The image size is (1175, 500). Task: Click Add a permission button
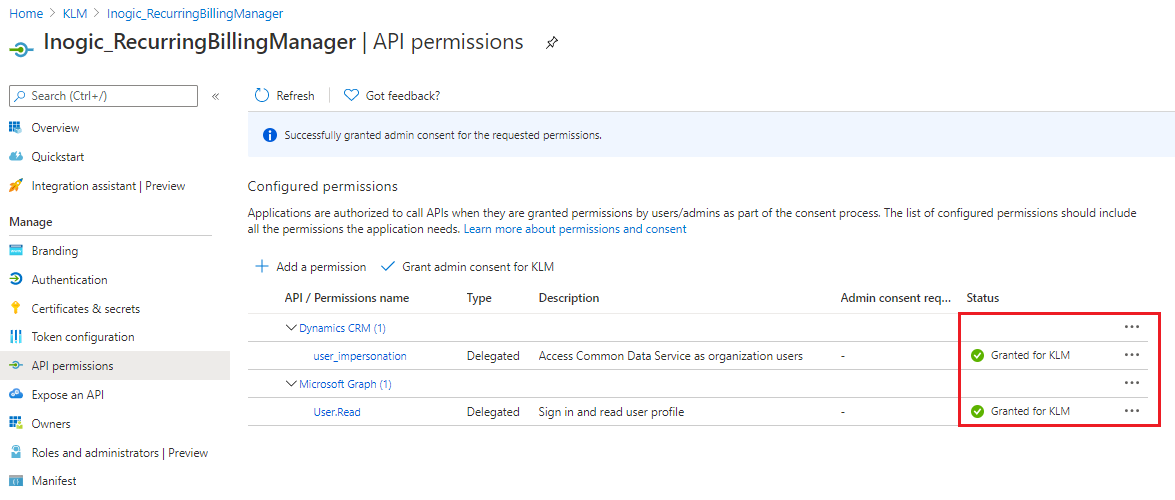[310, 266]
